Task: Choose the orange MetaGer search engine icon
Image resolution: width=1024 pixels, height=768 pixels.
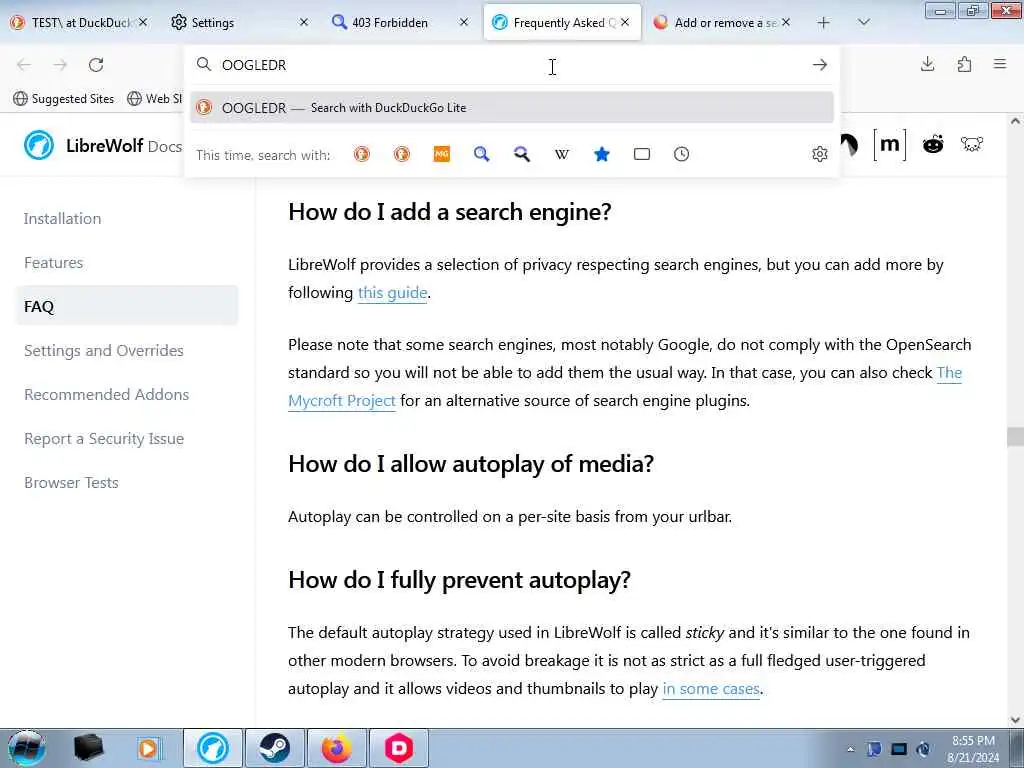Action: pyautogui.click(x=442, y=154)
